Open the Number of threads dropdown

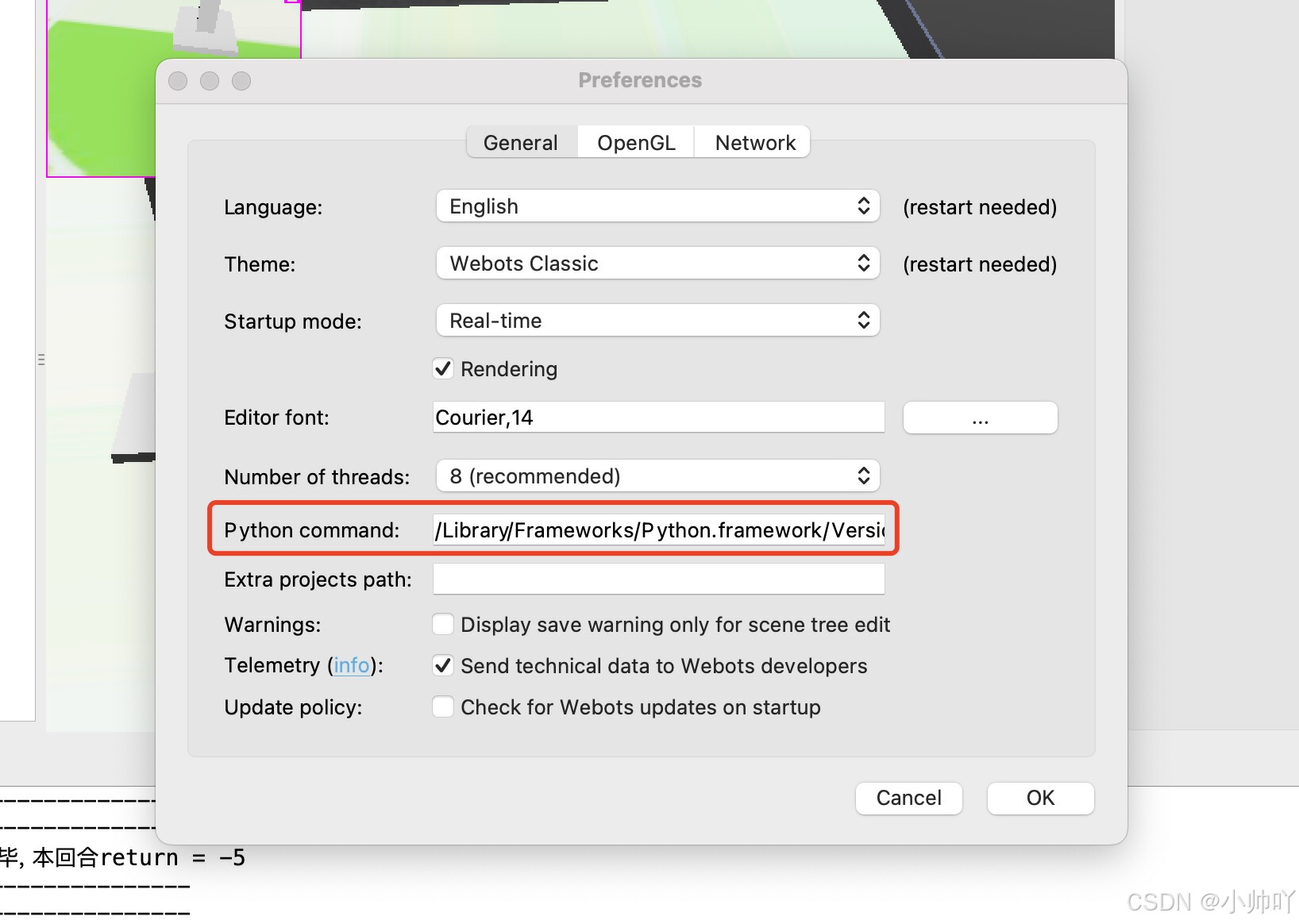[657, 476]
